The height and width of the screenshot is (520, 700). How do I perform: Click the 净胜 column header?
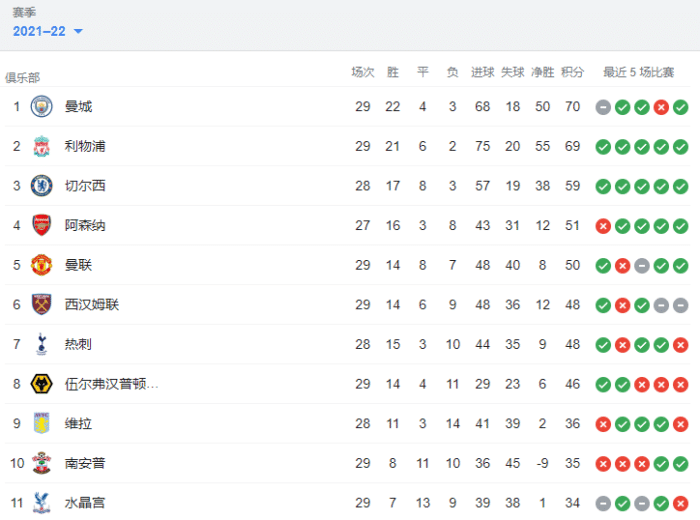point(543,72)
